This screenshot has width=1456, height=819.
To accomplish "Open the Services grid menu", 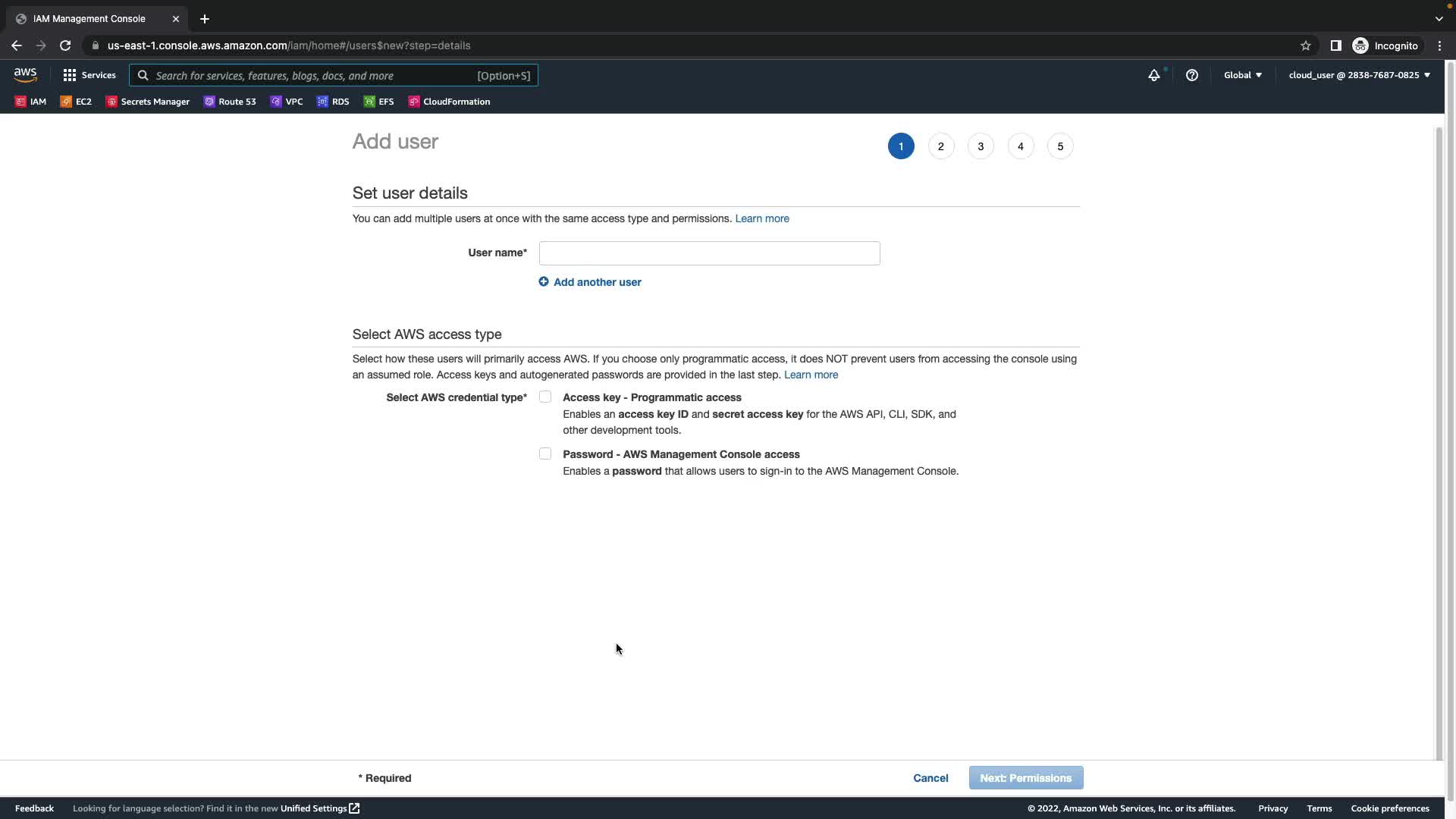I will [89, 75].
